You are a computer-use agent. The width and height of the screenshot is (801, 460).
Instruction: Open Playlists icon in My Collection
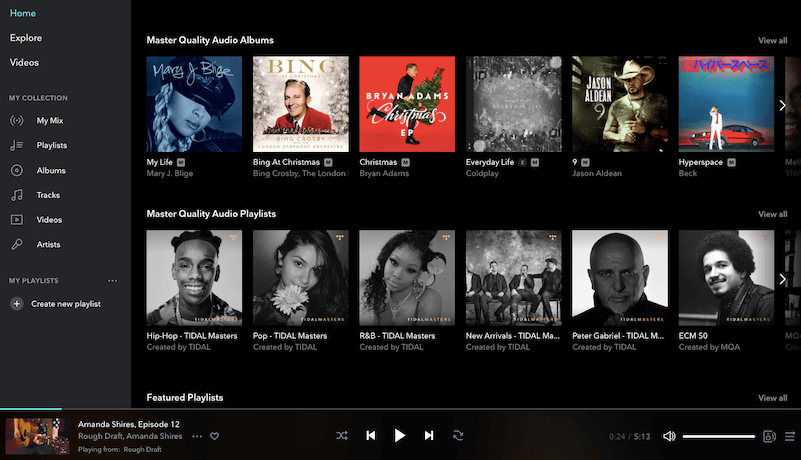[x=17, y=146]
